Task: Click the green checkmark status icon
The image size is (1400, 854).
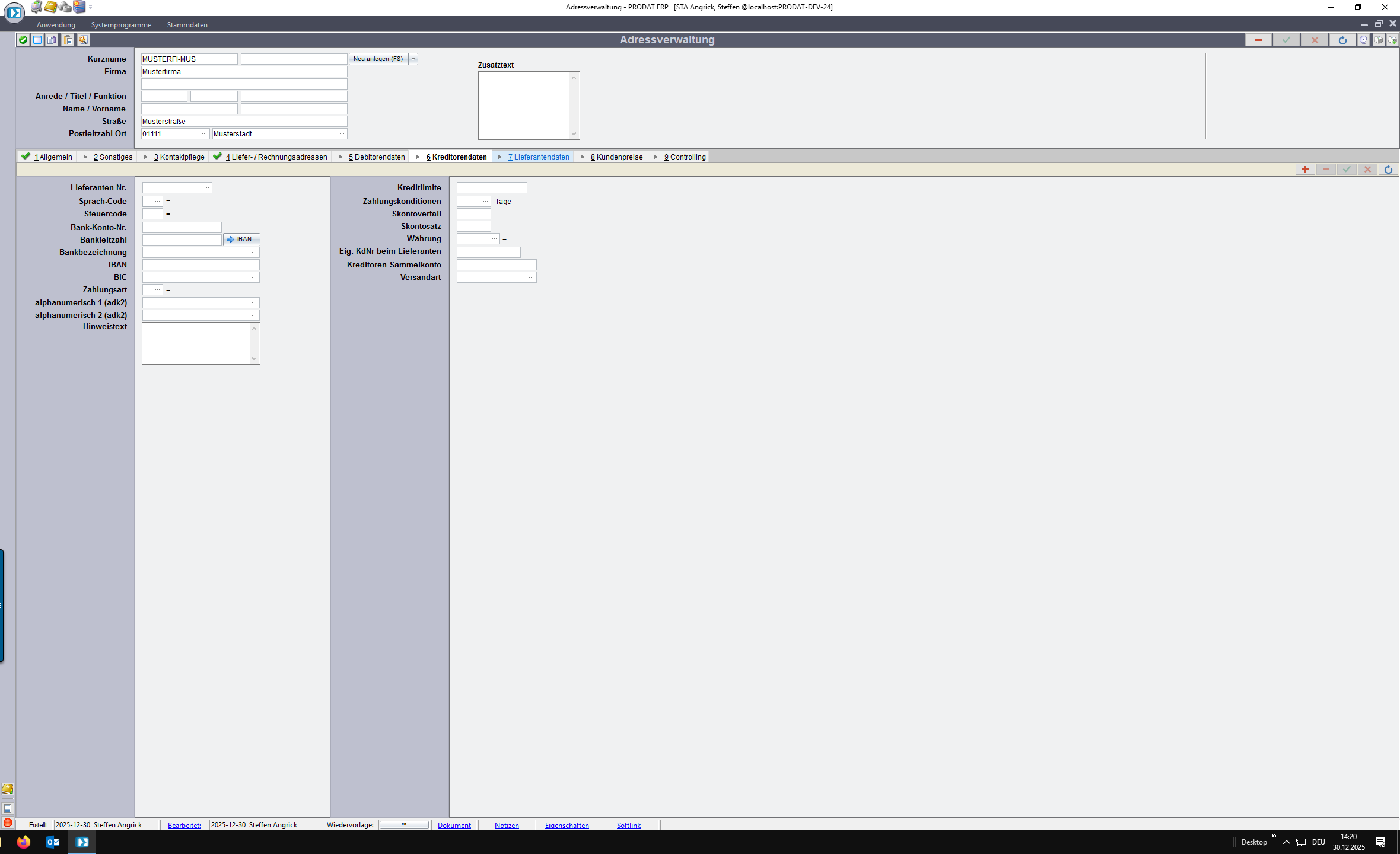Action: (23, 40)
